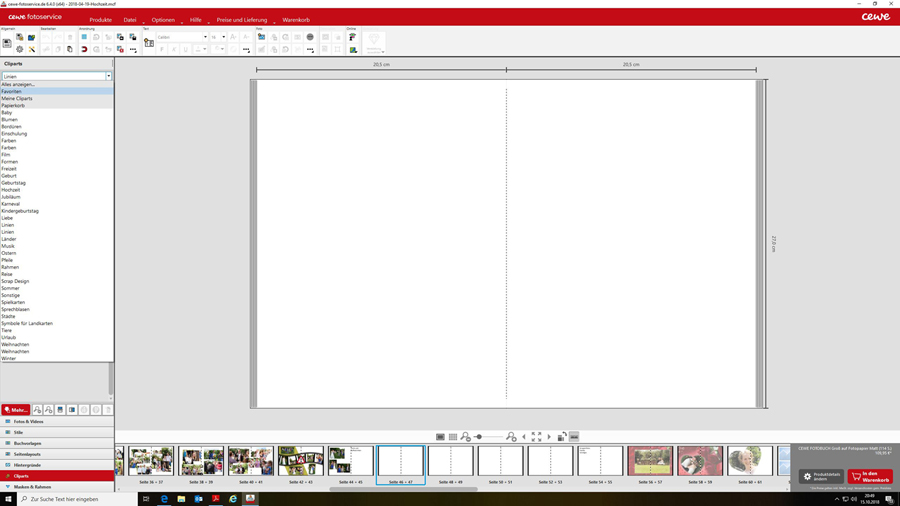
Task: Choose the Hochzeit clipart category
Action: point(56,190)
